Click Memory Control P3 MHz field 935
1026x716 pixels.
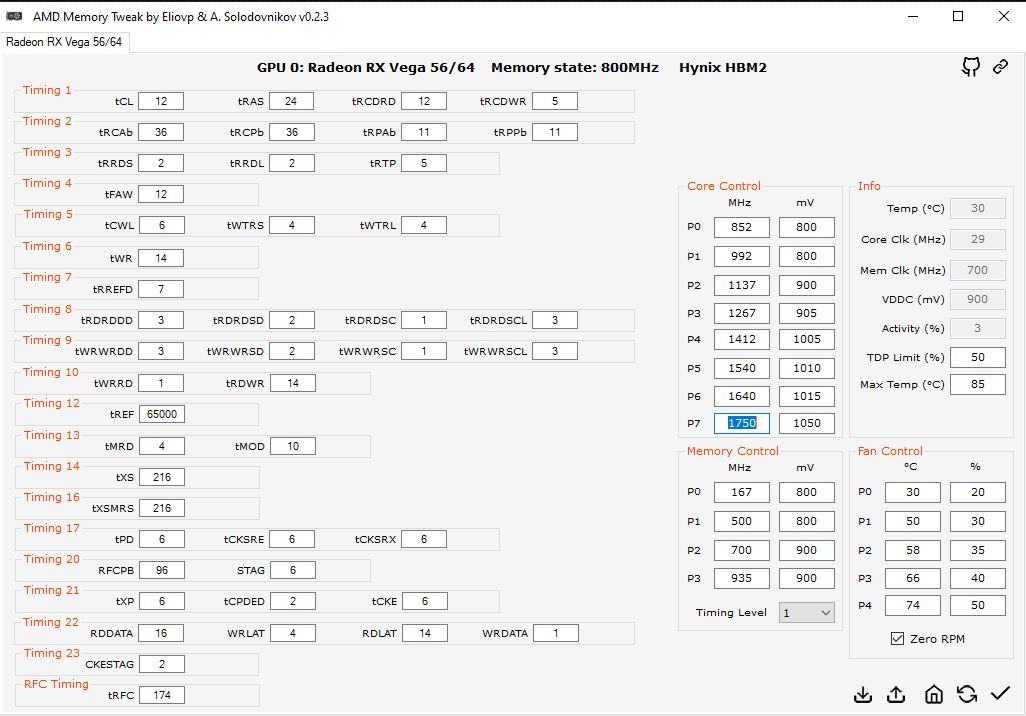pos(741,578)
